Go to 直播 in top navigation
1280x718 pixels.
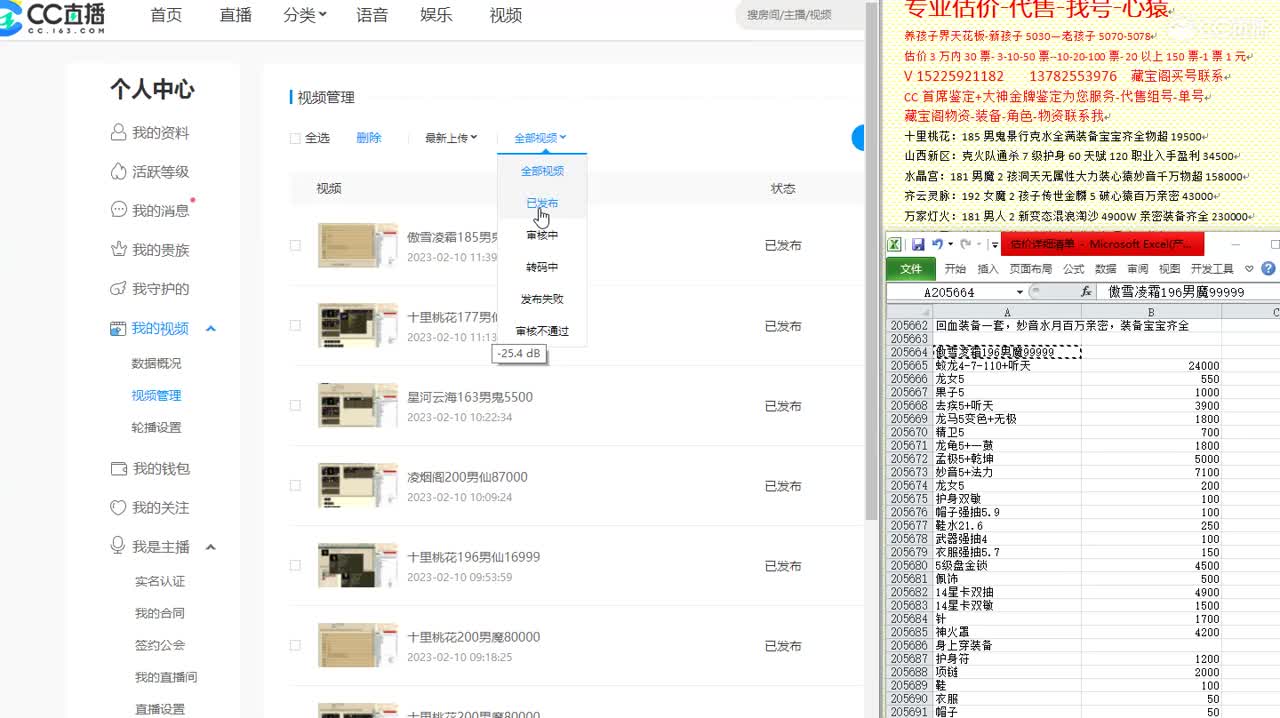236,15
